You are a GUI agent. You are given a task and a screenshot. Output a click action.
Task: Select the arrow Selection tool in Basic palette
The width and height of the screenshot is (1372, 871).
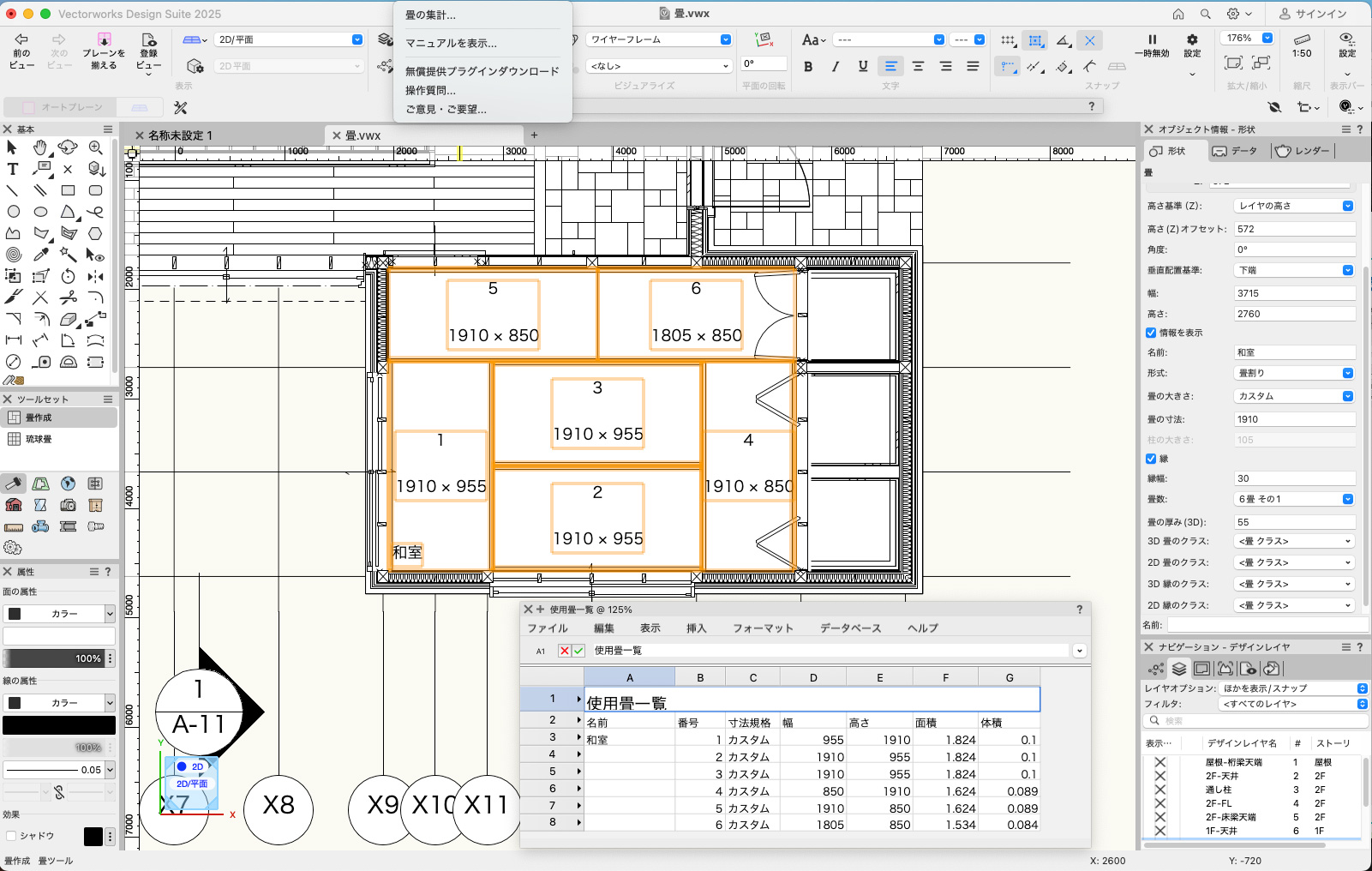(13, 147)
